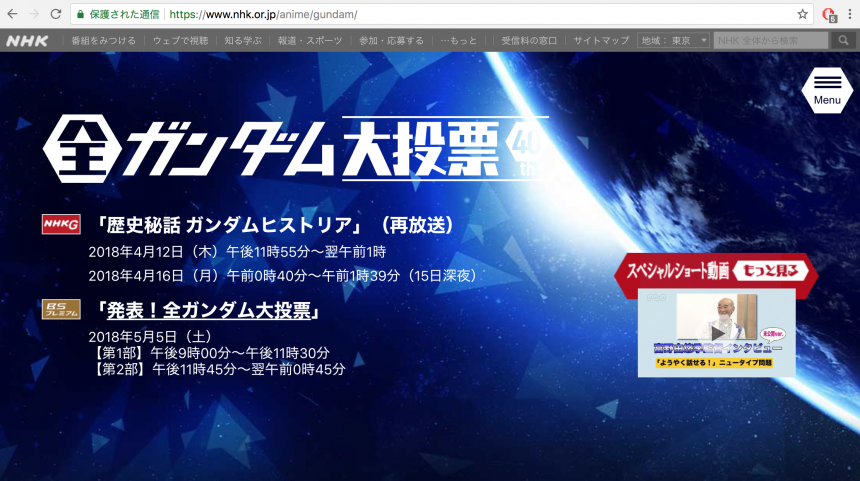Open the 報道・スポーツ menu

(x=310, y=41)
